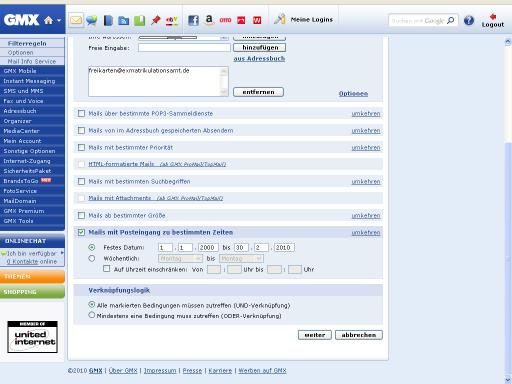Click the Freie Eingabe text field
The width and height of the screenshot is (512, 384).
pyautogui.click(x=184, y=48)
